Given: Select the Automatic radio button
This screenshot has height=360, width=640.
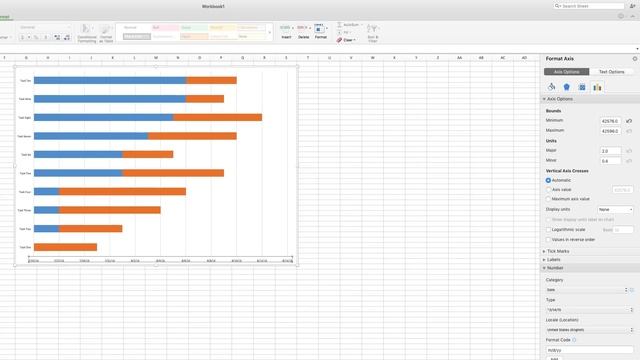Looking at the screenshot, I should [x=548, y=180].
